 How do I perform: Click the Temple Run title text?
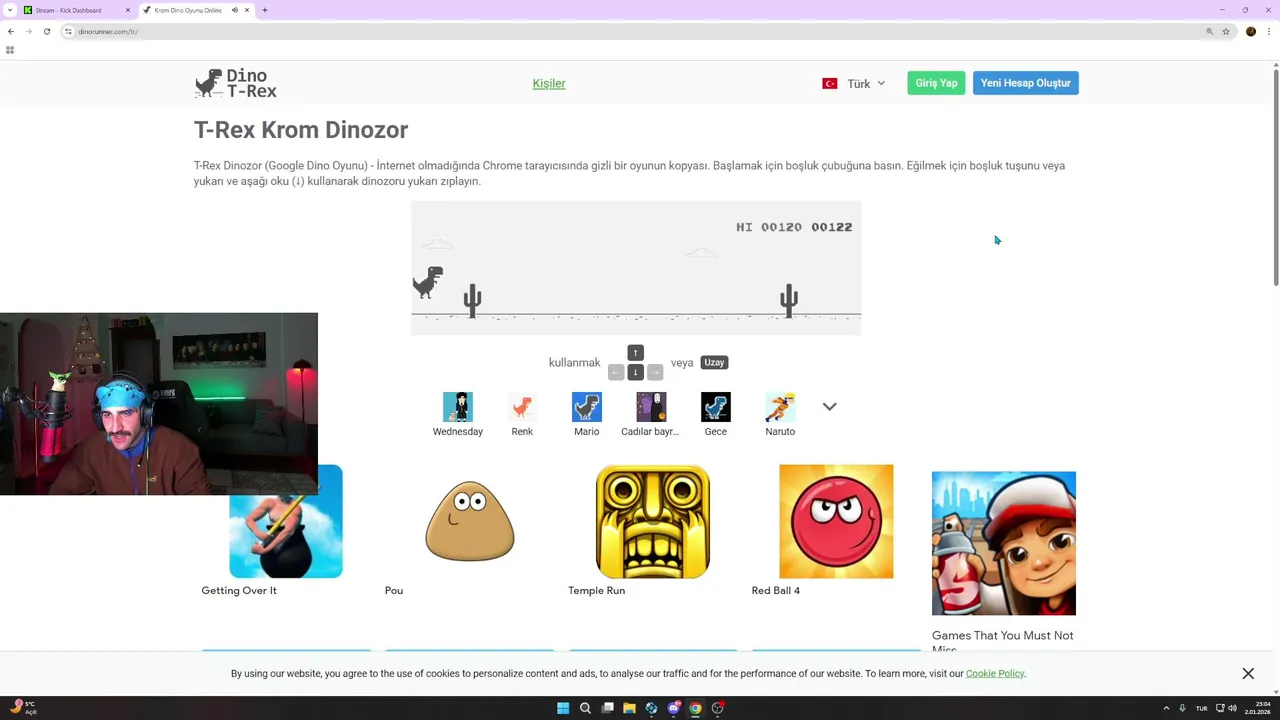(x=596, y=590)
